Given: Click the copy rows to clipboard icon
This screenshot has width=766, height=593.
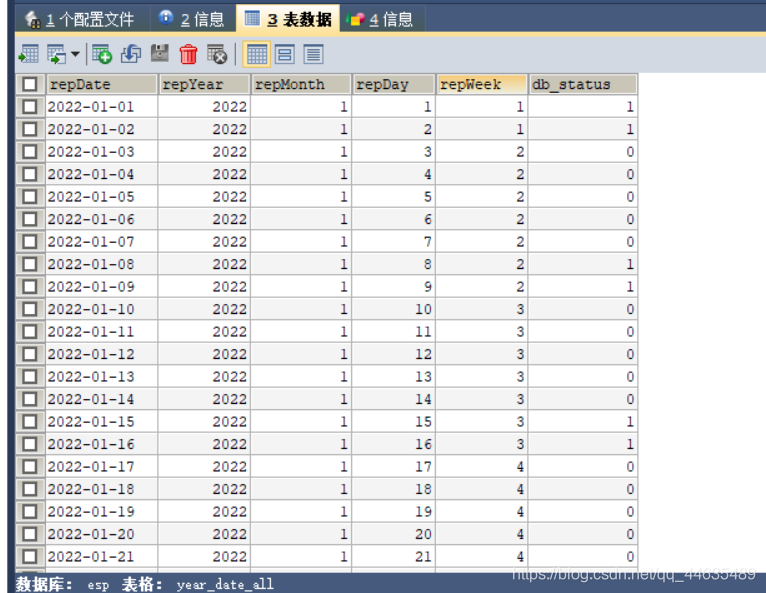Looking at the screenshot, I should pyautogui.click(x=57, y=54).
